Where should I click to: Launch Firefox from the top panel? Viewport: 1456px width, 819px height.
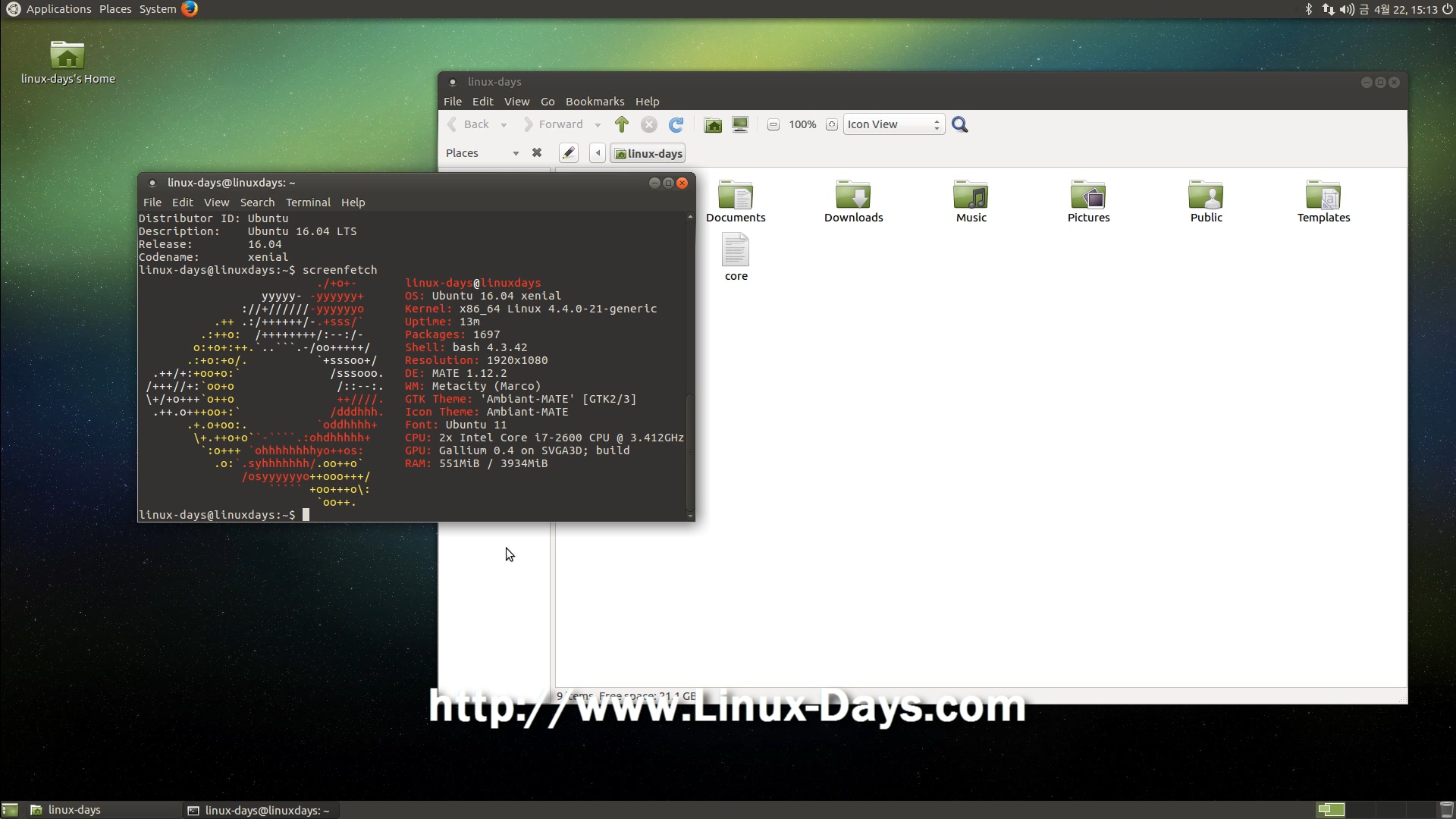click(190, 9)
